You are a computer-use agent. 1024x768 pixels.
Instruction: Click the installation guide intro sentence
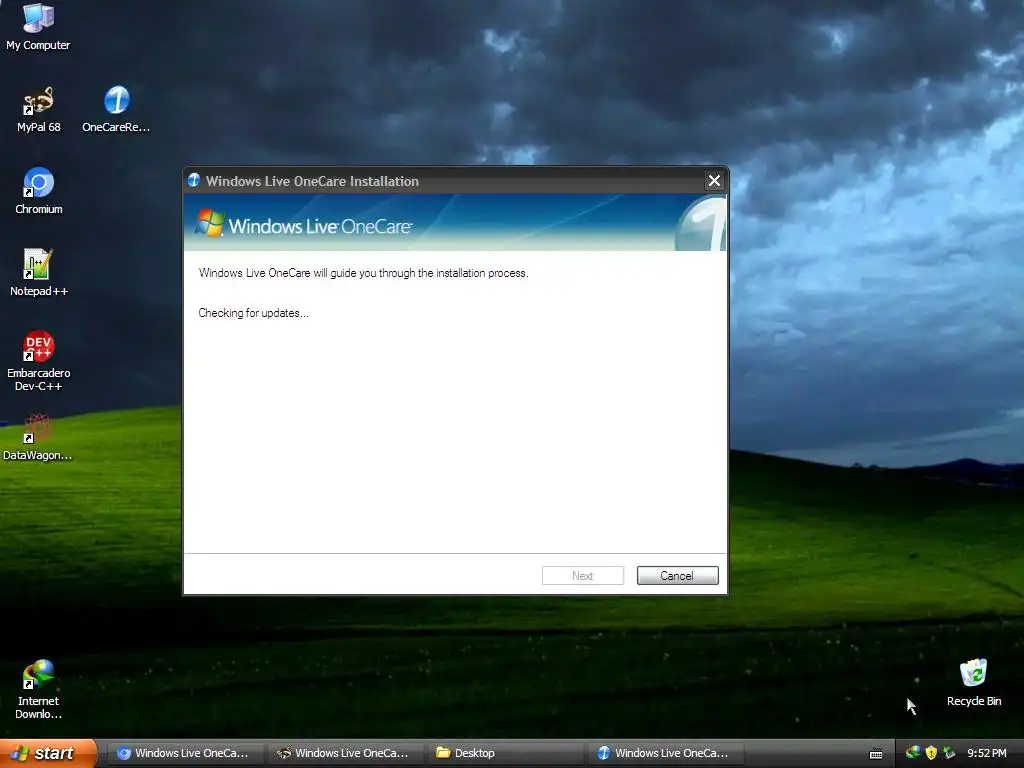coord(363,273)
